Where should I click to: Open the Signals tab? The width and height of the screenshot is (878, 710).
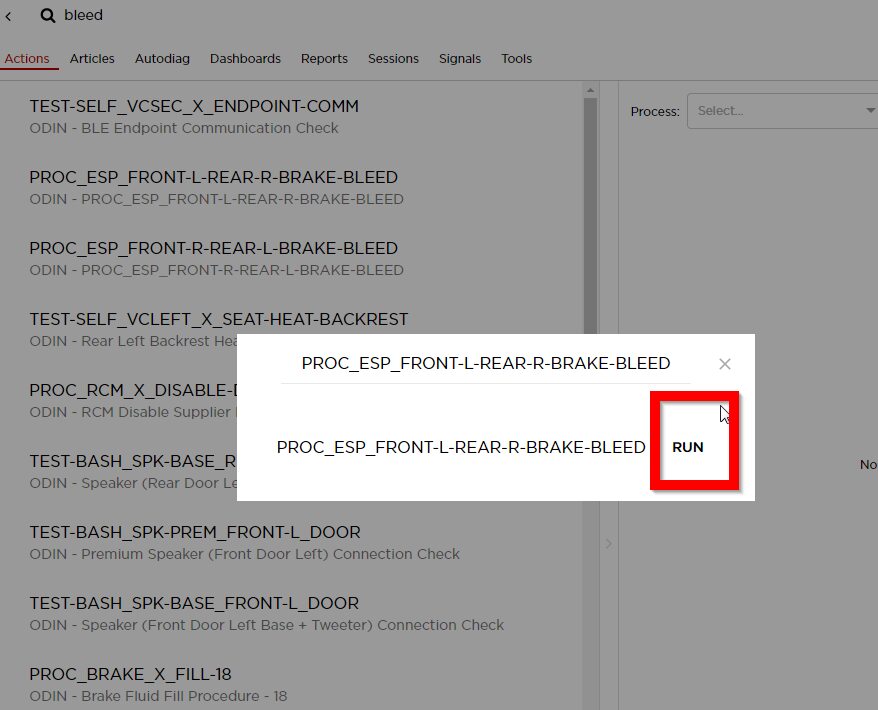[x=460, y=59]
